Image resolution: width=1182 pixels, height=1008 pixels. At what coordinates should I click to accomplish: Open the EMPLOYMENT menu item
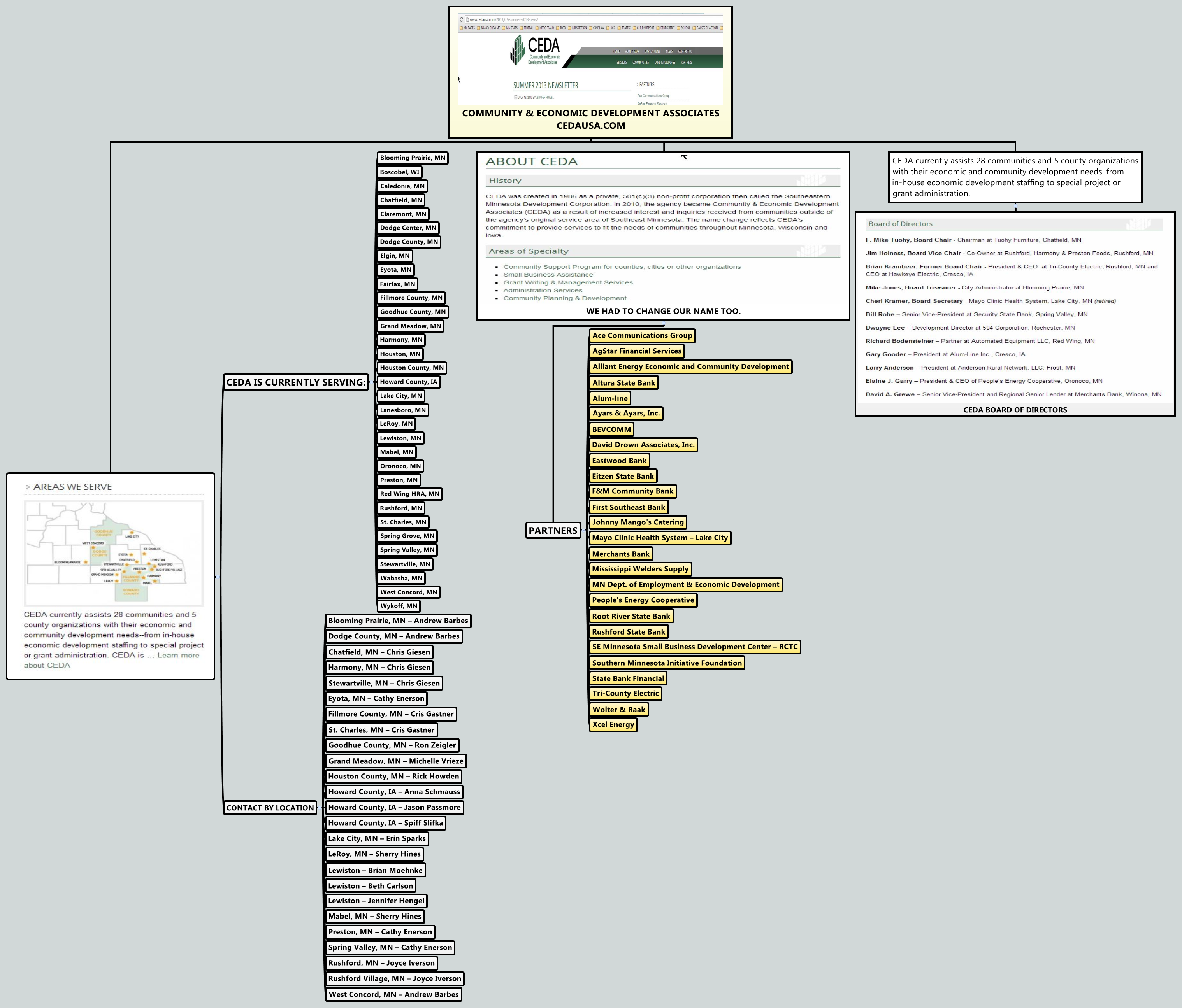tap(653, 51)
